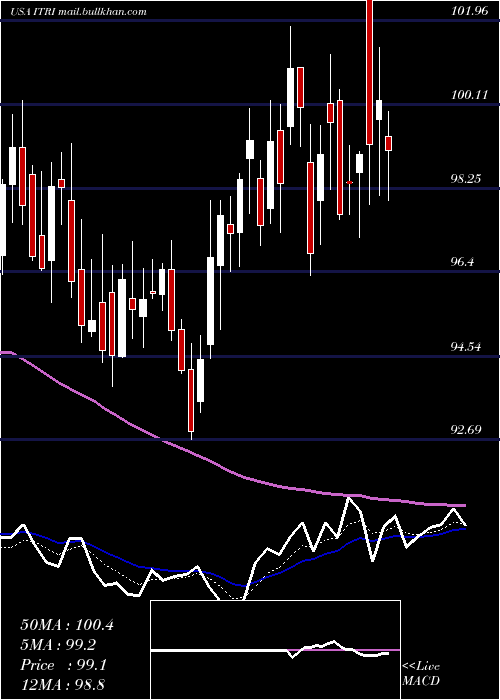Image resolution: width=500 pixels, height=700 pixels.
Task: Click the 92.69 price level label
Action: click(466, 429)
